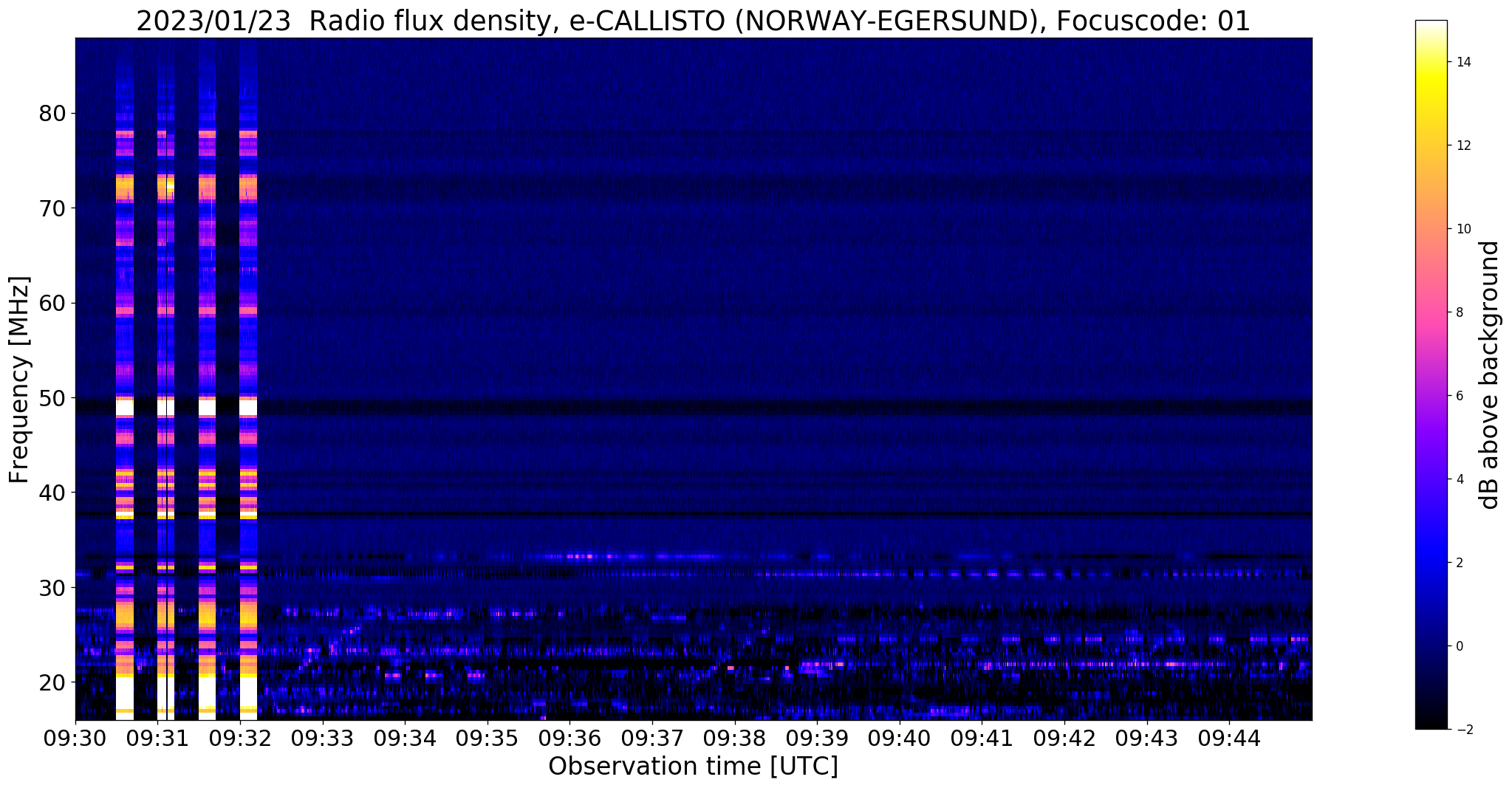The image size is (1512, 788).
Task: Click the x-axis tick label 09:32
Action: click(x=240, y=739)
